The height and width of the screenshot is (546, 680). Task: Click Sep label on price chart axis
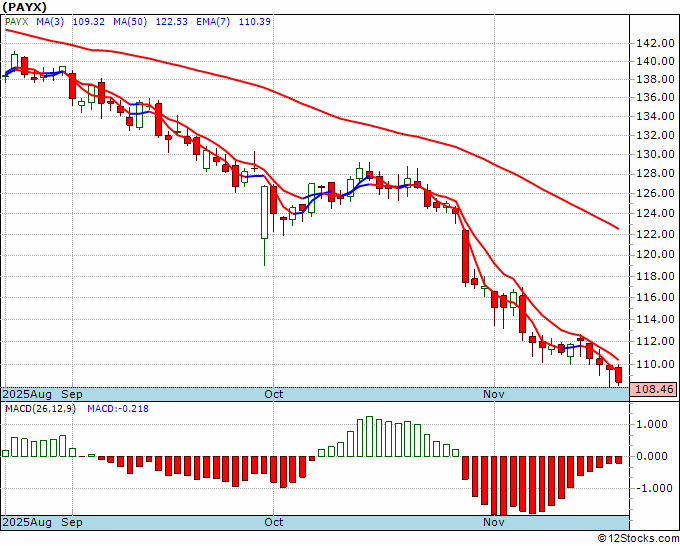[x=72, y=394]
